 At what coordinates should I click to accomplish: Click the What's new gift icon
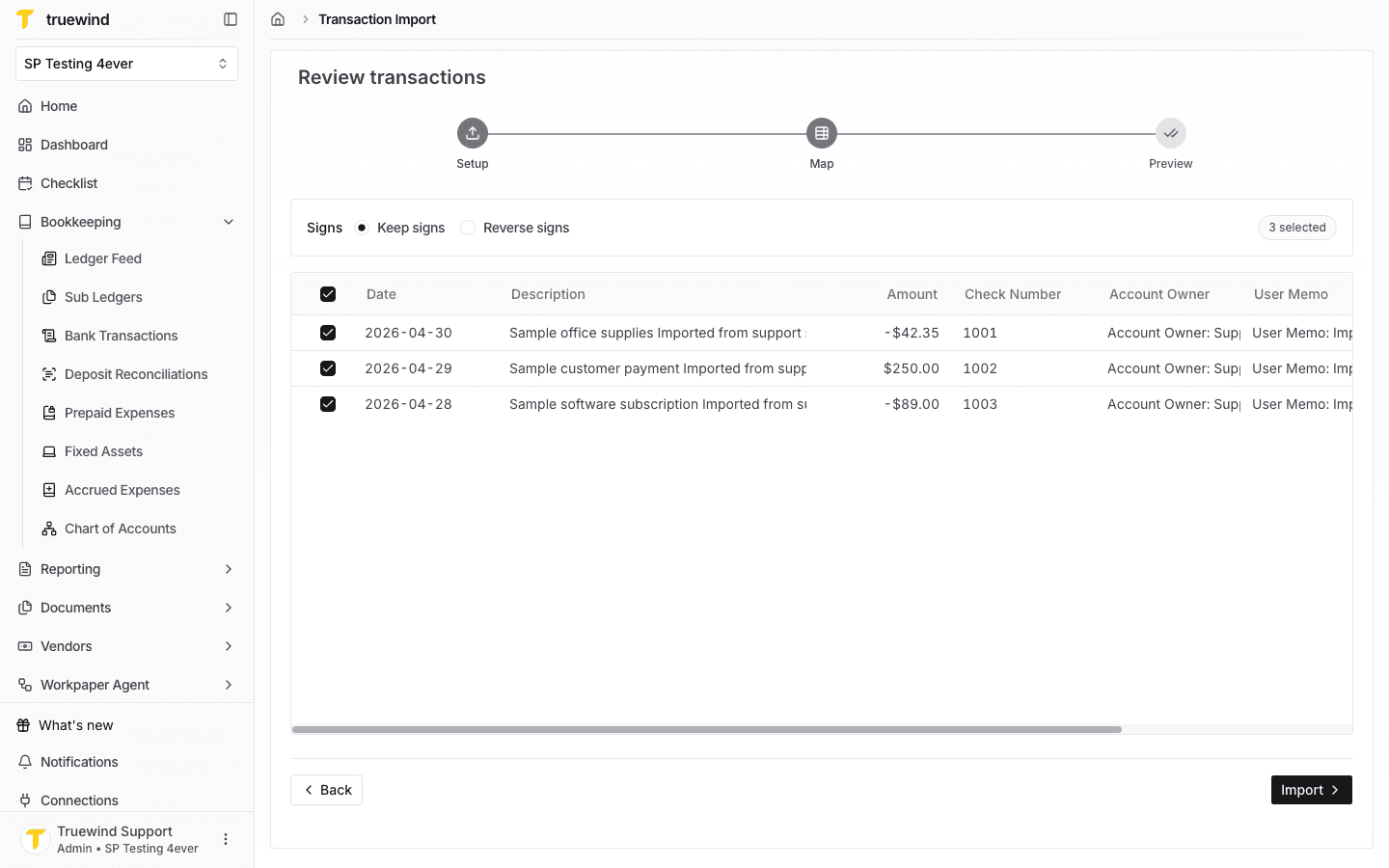[23, 725]
